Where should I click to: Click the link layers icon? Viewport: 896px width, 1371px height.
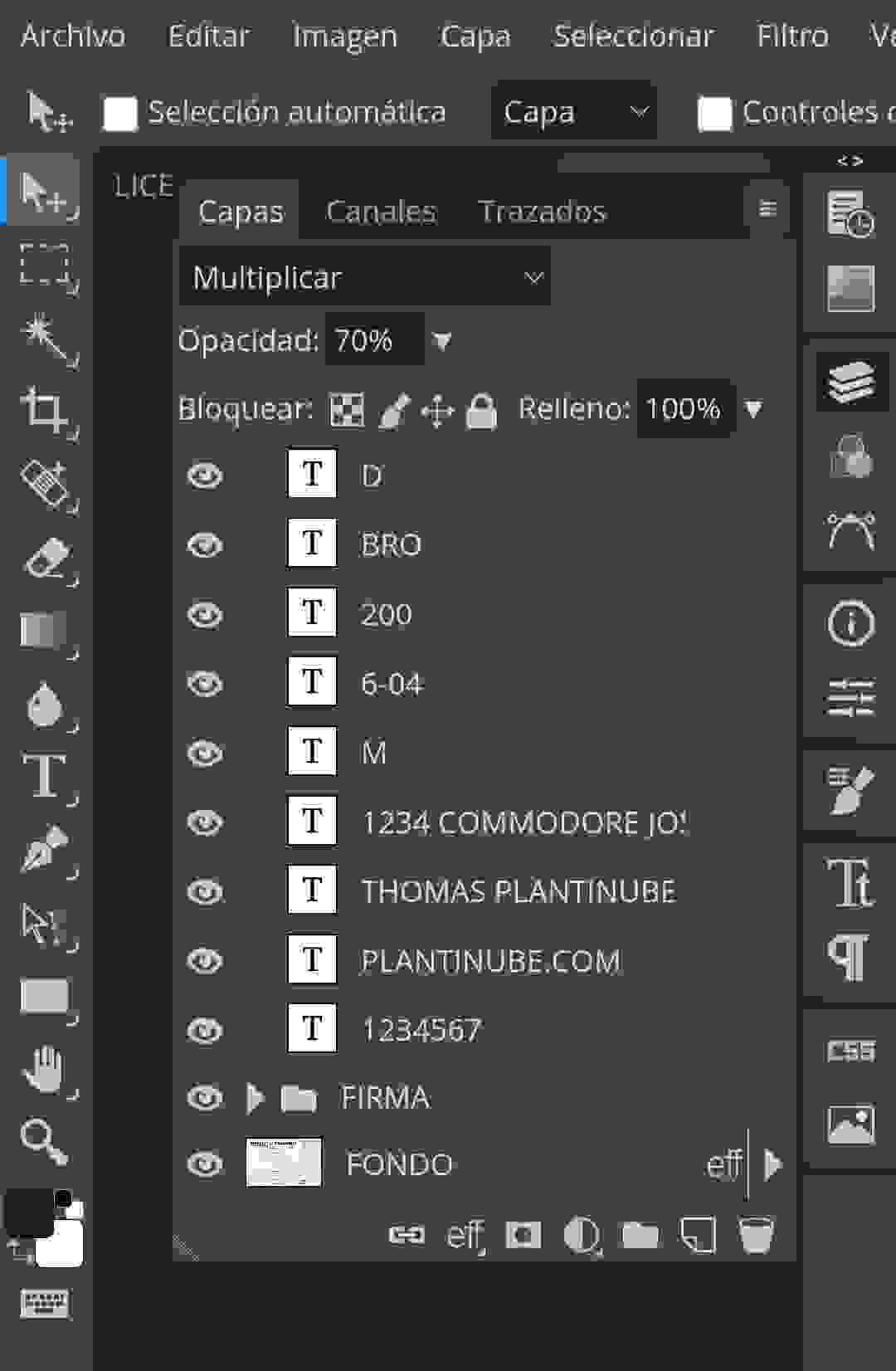[407, 1235]
